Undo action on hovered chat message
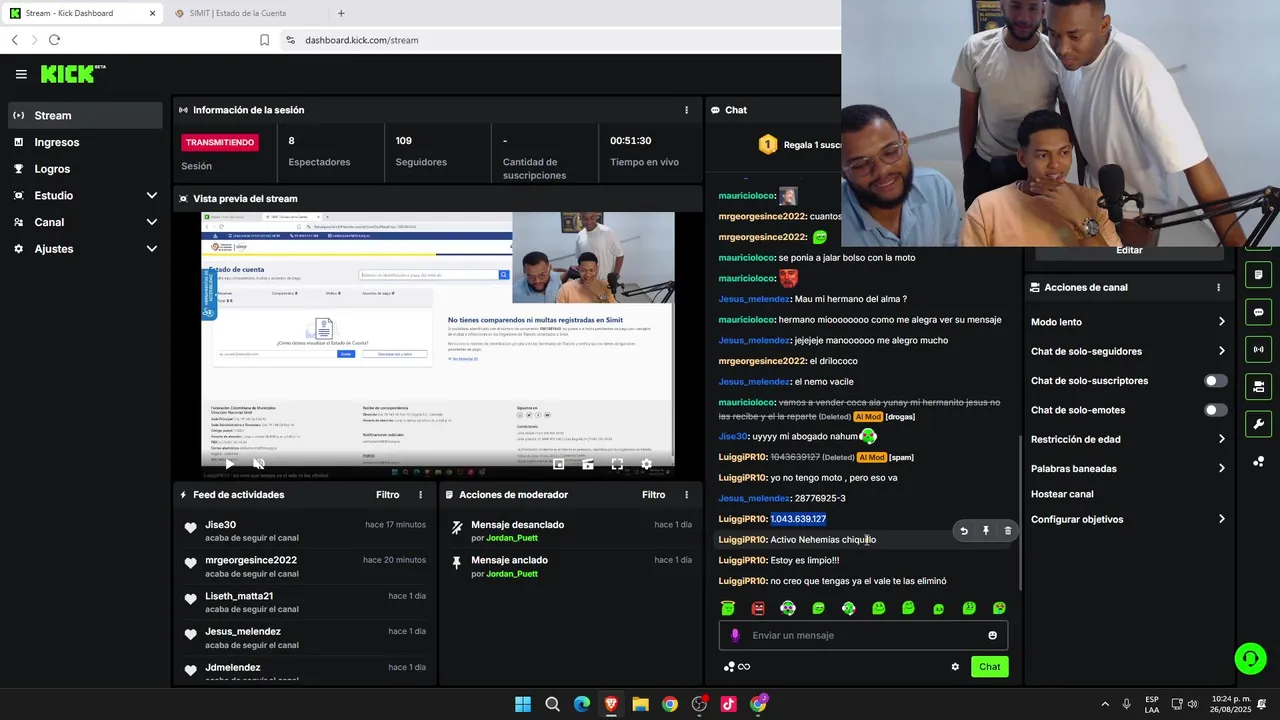The width and height of the screenshot is (1280, 720). pyautogui.click(x=964, y=531)
